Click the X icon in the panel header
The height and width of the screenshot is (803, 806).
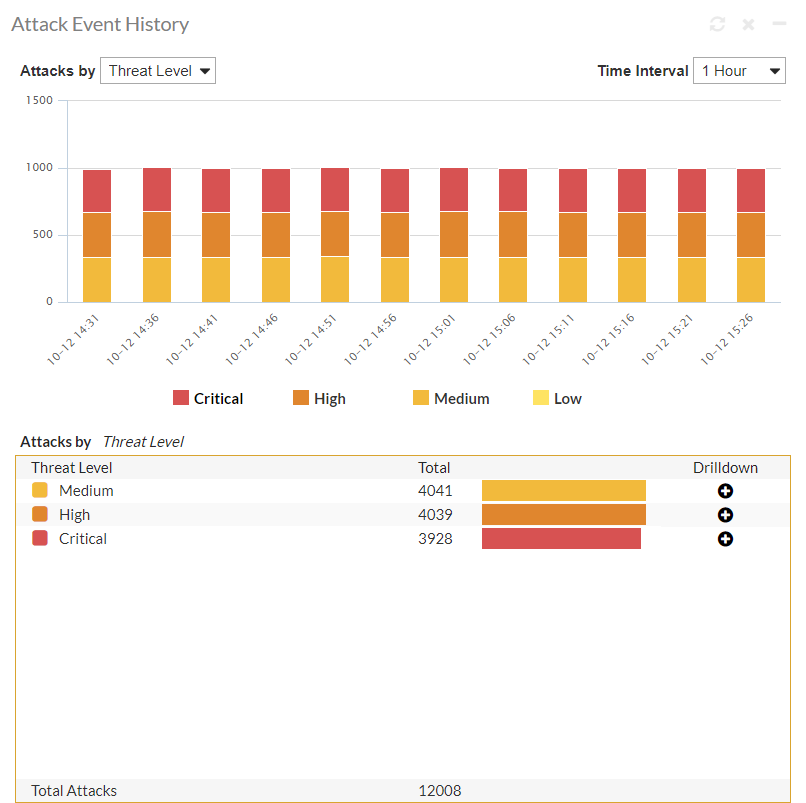748,24
